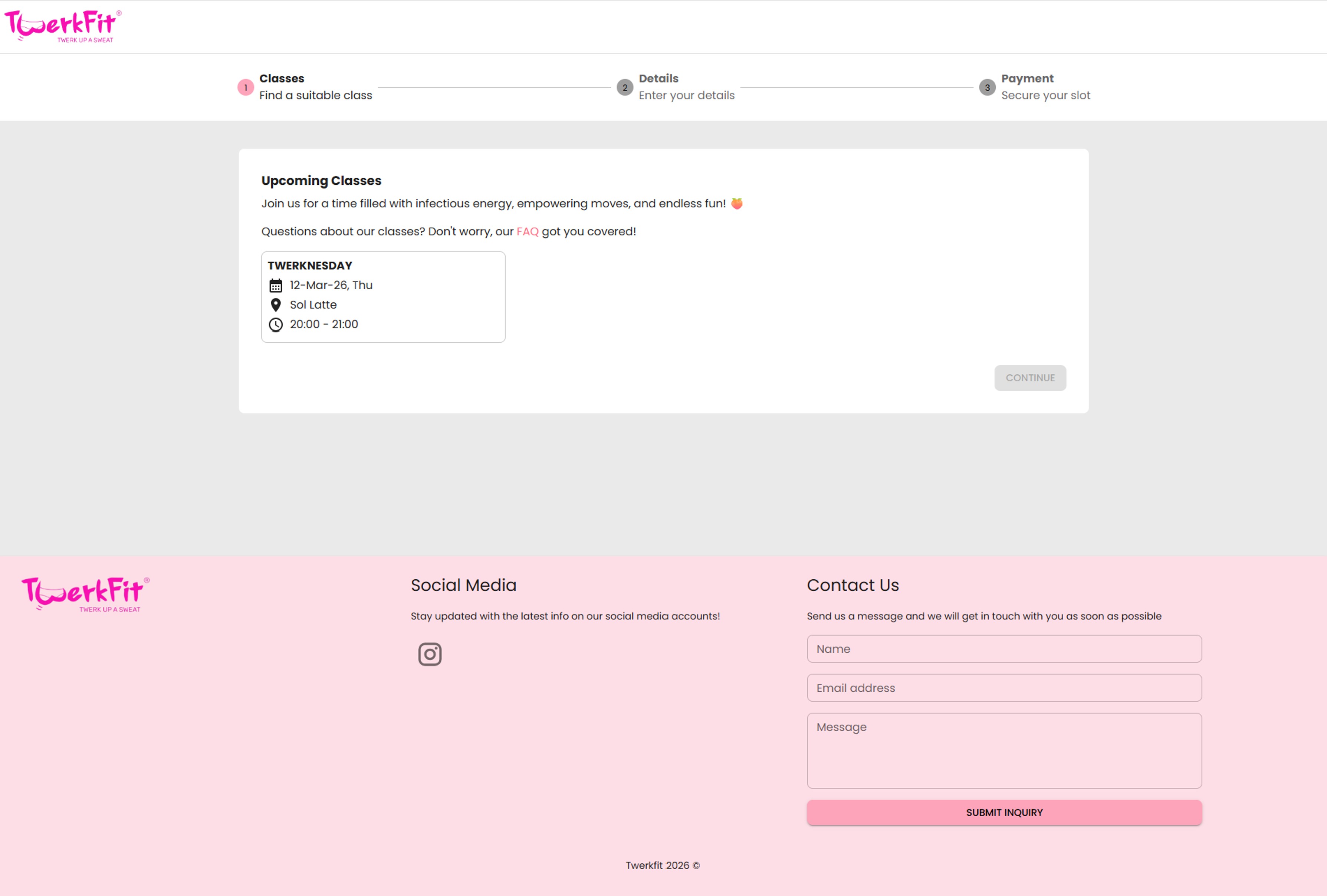Click the step 1 circle for Classes
1327x896 pixels.
[x=246, y=87]
